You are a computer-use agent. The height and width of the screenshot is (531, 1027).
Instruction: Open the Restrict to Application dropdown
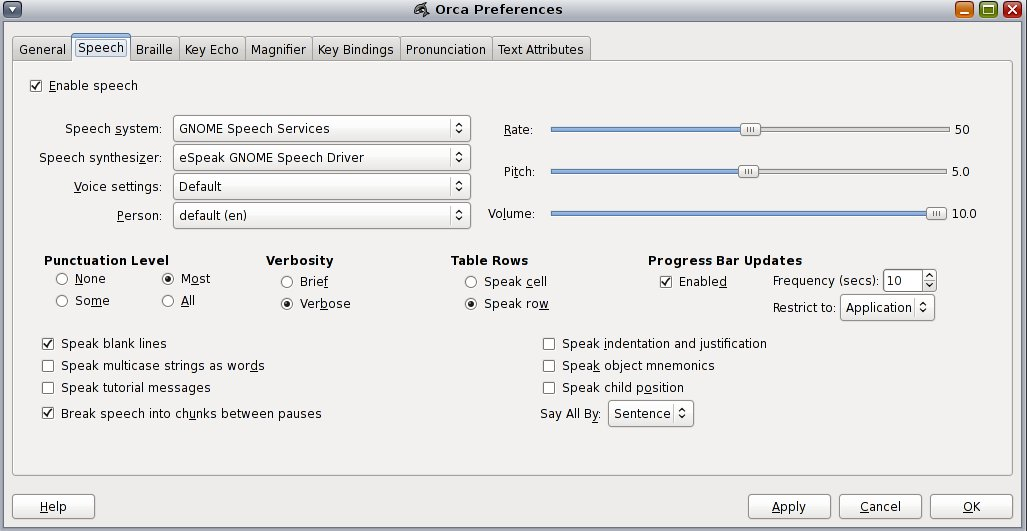pos(887,308)
